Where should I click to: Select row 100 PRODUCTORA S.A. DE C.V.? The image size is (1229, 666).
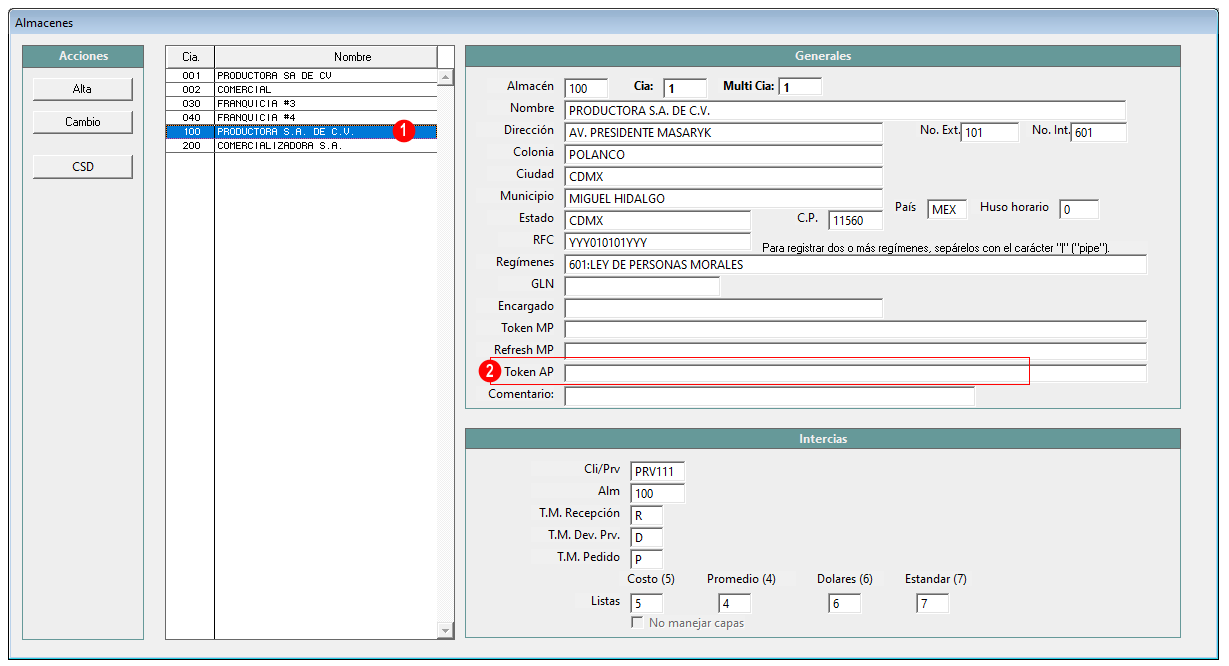click(x=301, y=131)
